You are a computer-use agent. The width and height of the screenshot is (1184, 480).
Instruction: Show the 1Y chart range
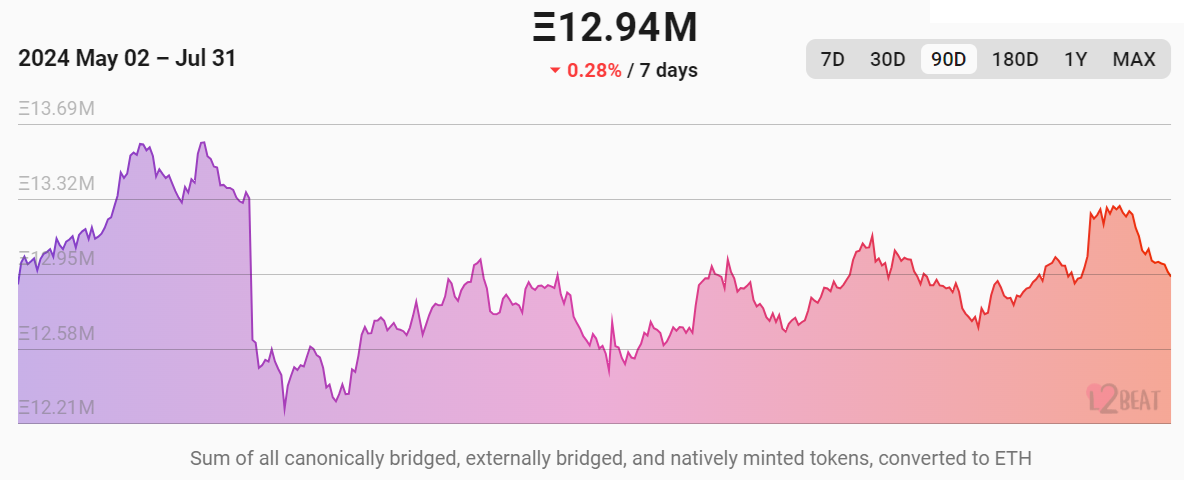tap(1075, 59)
